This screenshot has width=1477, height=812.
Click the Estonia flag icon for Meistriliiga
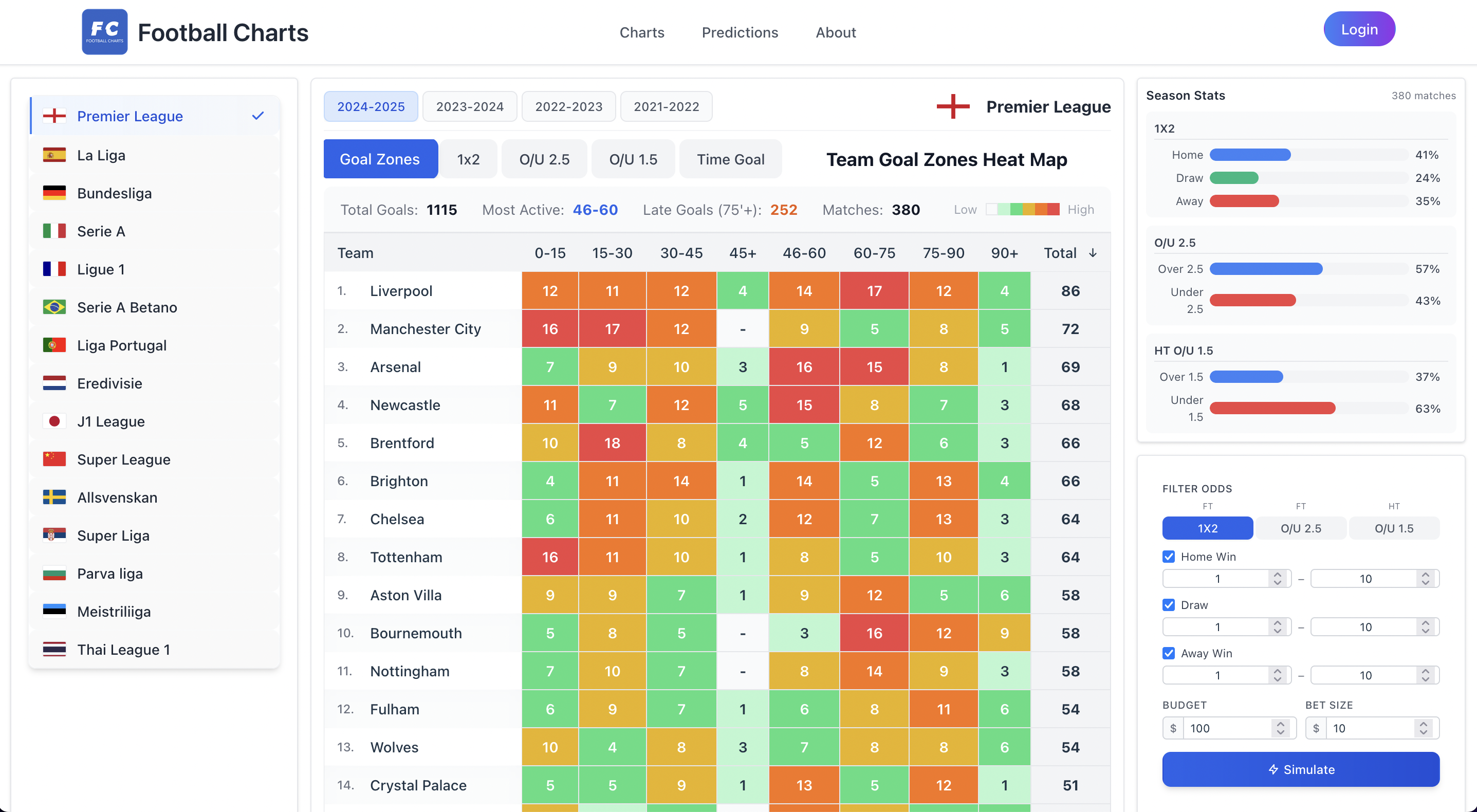[54, 611]
